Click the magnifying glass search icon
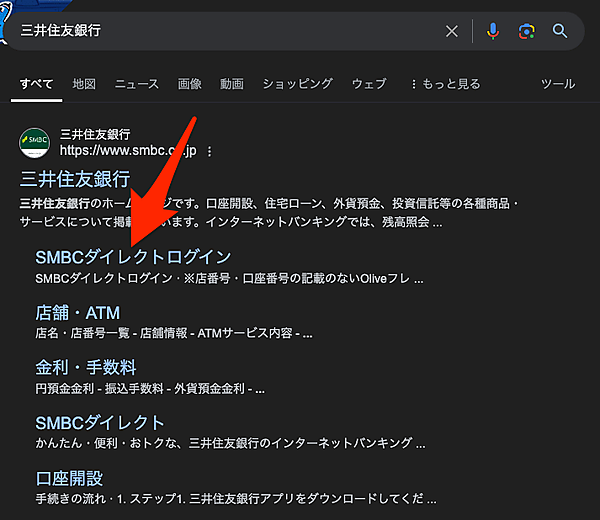 tap(560, 31)
